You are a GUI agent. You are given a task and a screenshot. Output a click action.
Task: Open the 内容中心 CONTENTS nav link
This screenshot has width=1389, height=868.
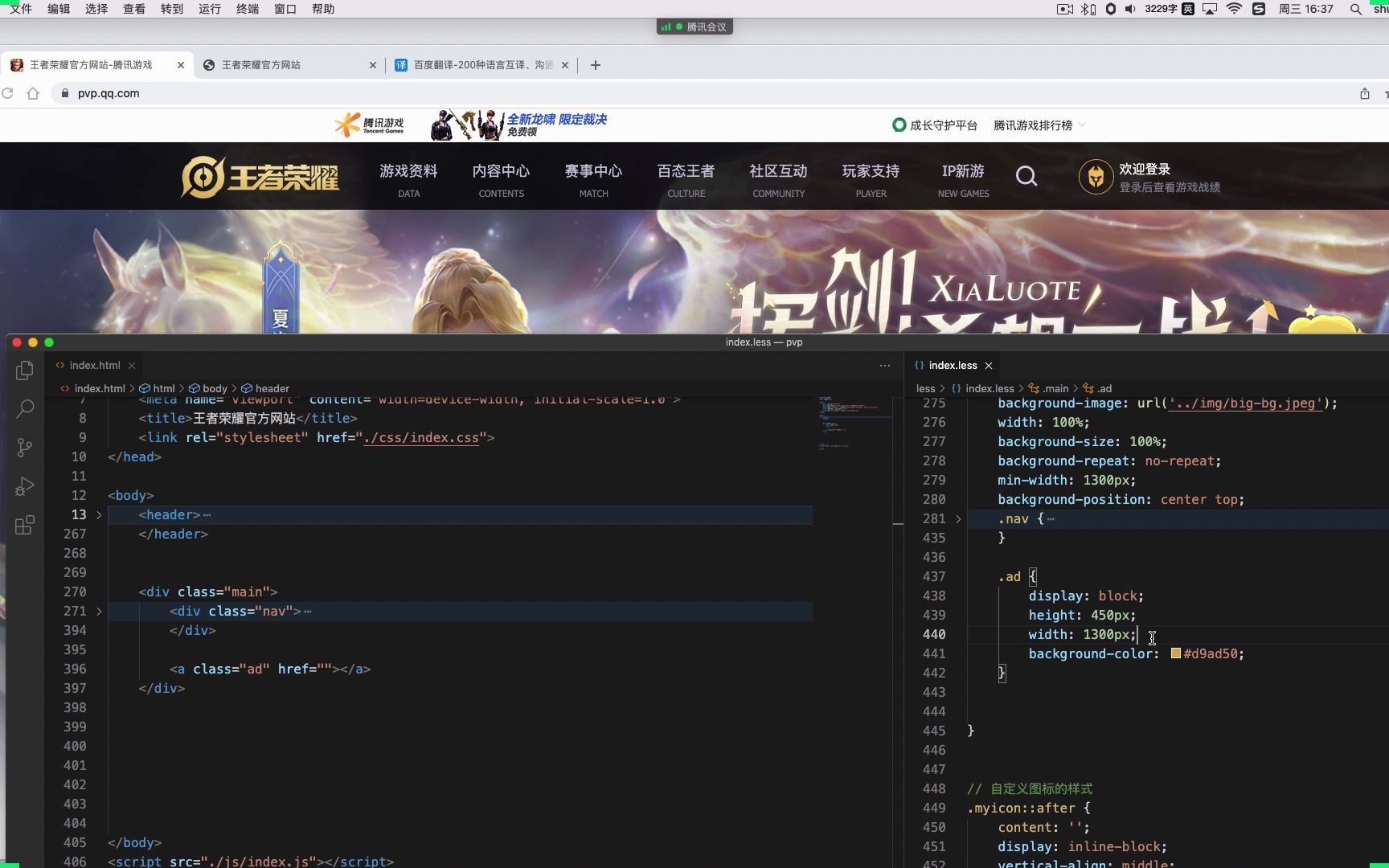tap(501, 181)
